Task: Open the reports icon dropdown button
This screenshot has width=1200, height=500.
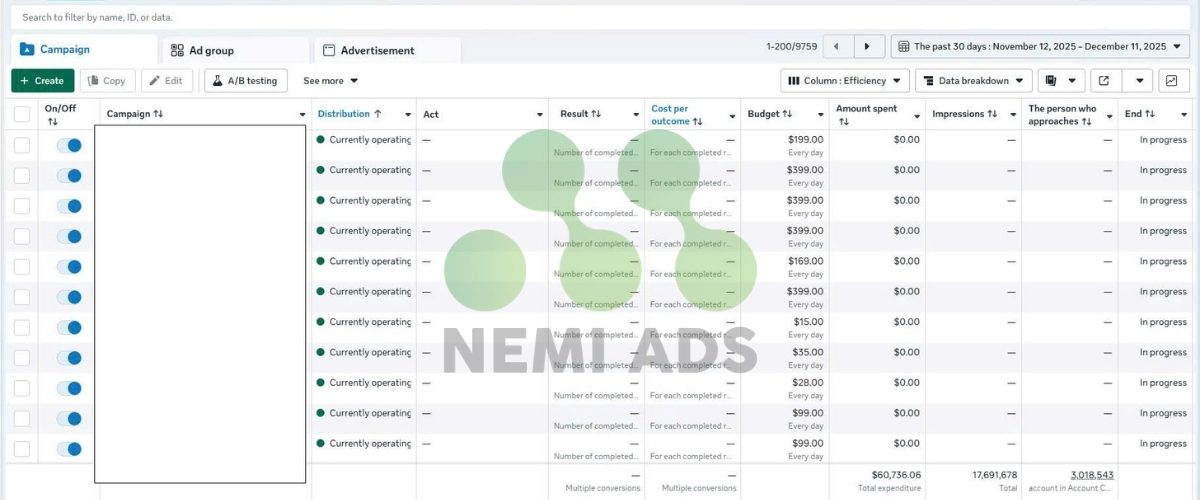Action: point(1061,81)
